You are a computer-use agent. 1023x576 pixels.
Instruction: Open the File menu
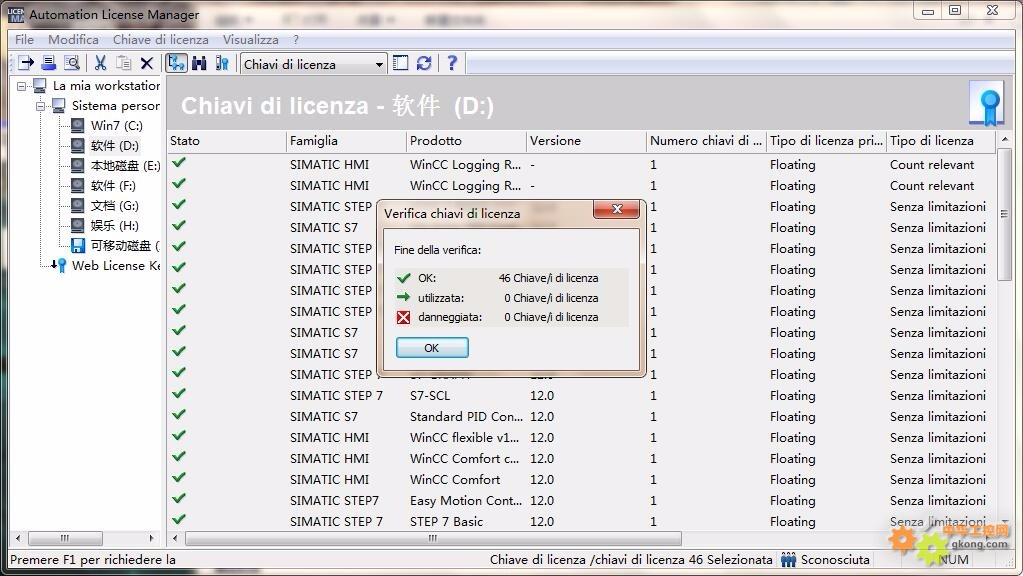point(24,40)
